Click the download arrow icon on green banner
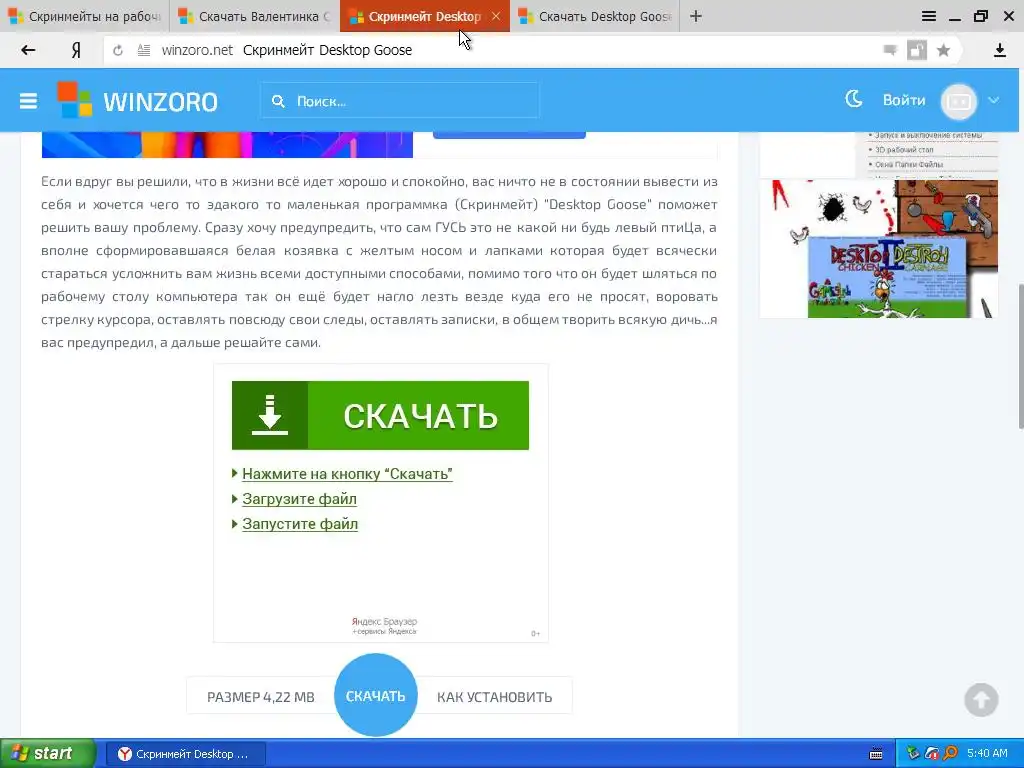Viewport: 1024px width, 768px height. 270,415
